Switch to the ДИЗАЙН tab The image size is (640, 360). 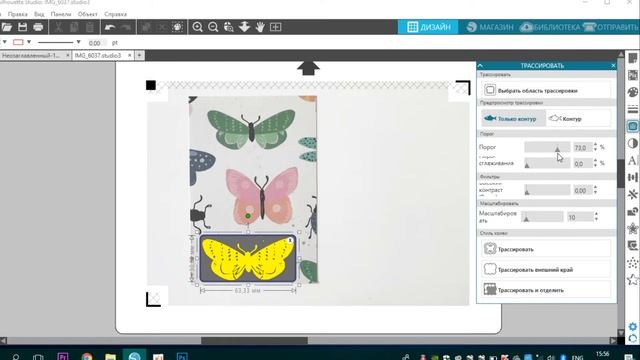[x=428, y=27]
